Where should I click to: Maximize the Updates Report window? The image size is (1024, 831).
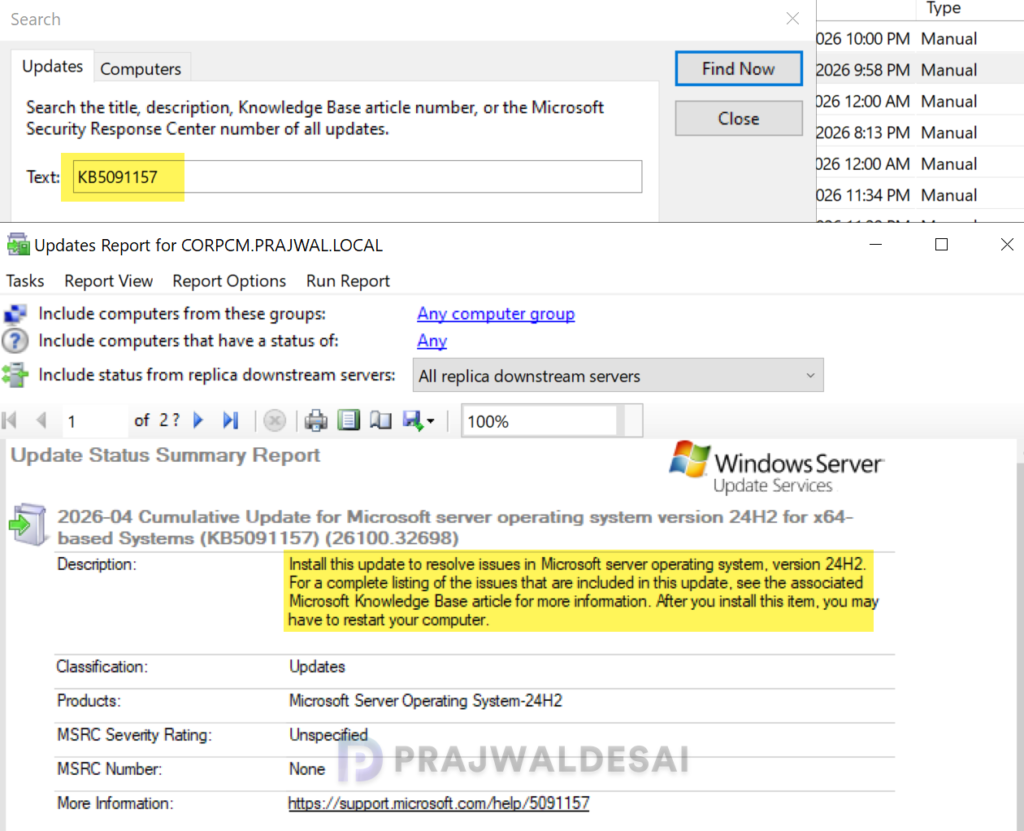(x=941, y=244)
